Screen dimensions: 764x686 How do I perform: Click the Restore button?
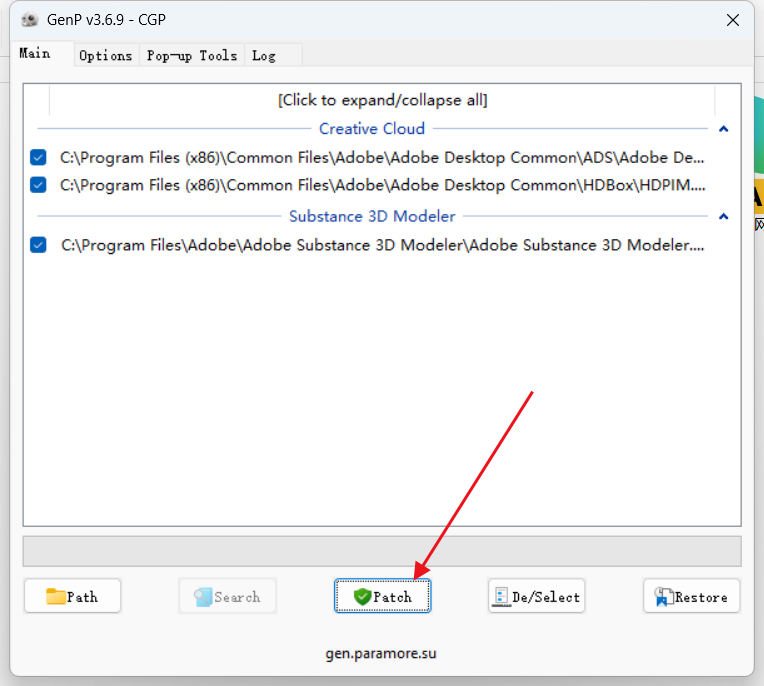coord(691,596)
